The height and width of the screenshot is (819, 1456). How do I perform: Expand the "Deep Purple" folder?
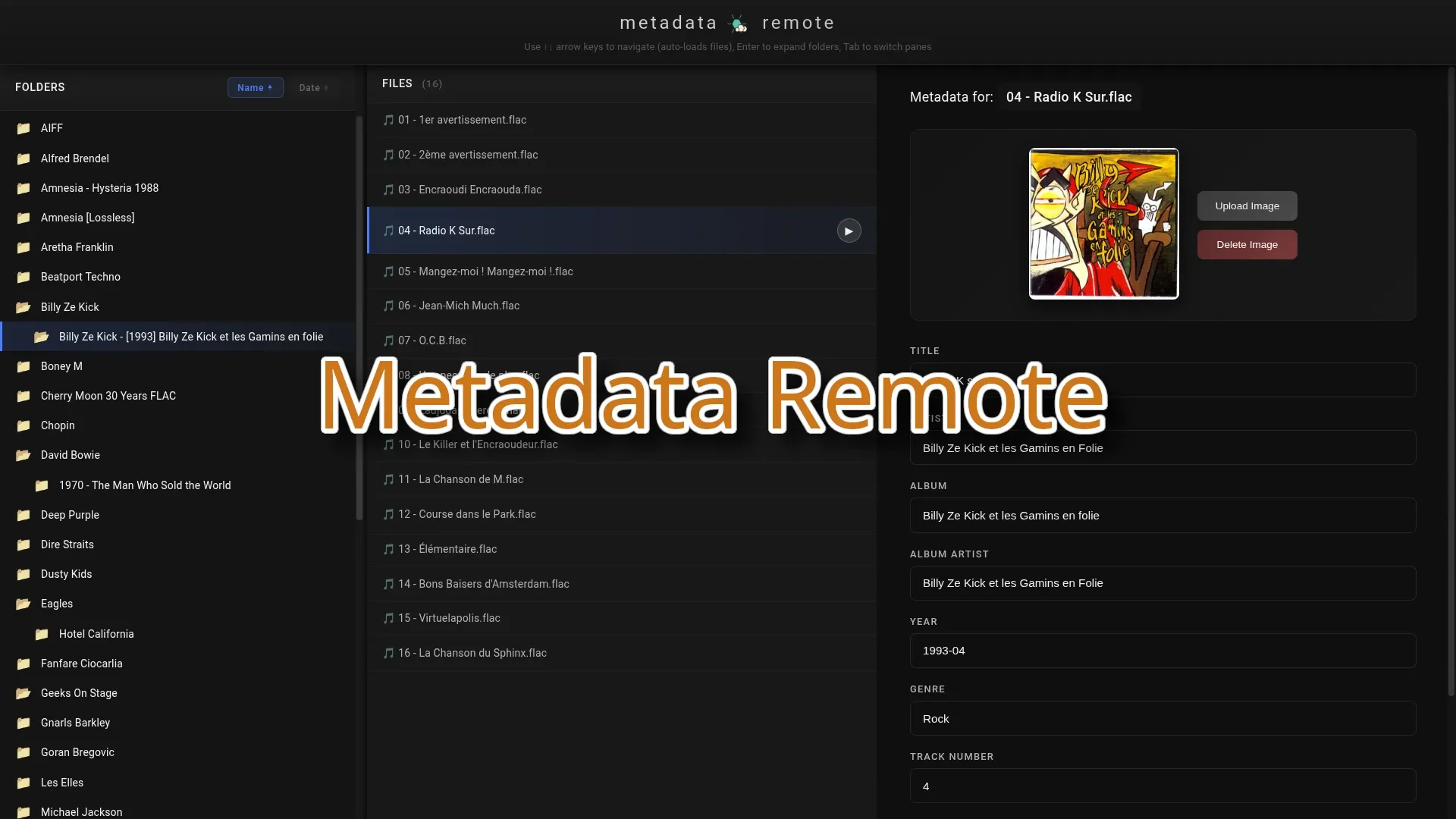pyautogui.click(x=70, y=515)
